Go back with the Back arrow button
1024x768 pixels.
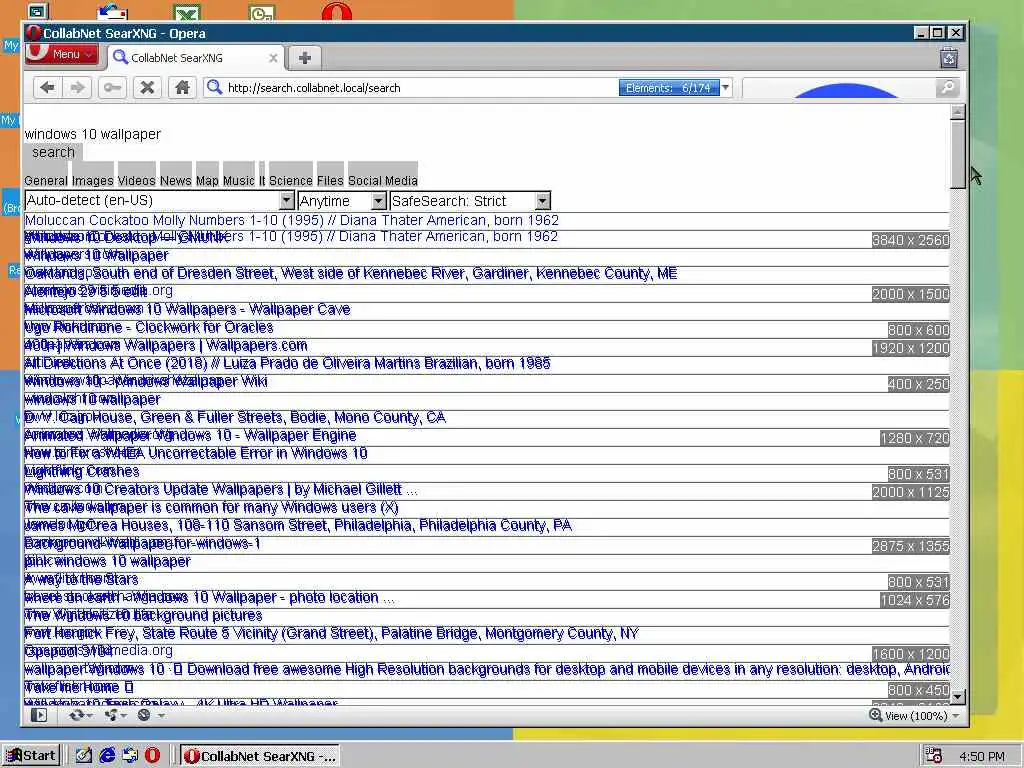pos(47,88)
